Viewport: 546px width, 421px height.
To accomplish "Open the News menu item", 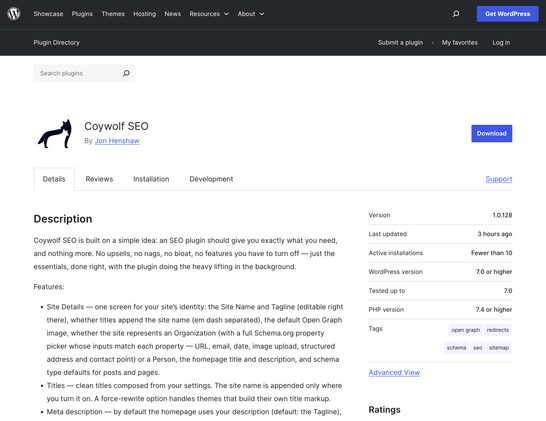I will coord(173,14).
